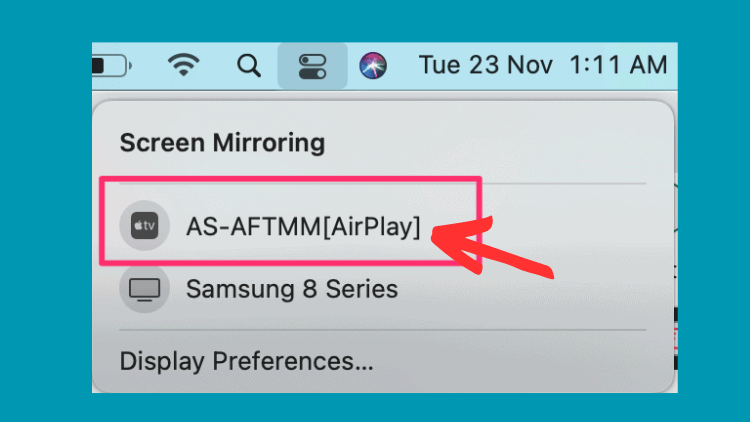Dismiss menu by clicking teal background
The width and height of the screenshot is (750, 422).
tap(45, 211)
